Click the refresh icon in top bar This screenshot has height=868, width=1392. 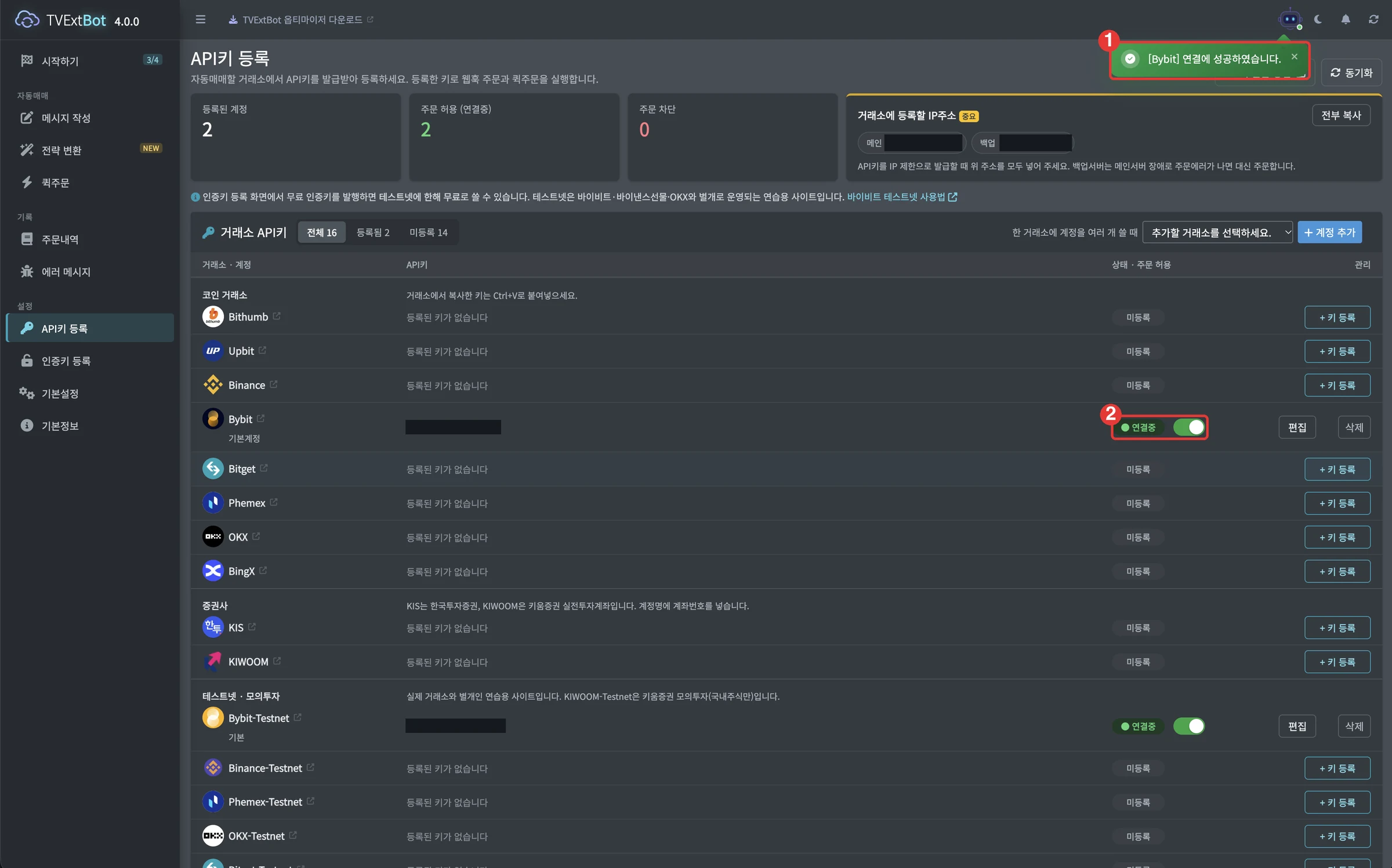(1373, 19)
